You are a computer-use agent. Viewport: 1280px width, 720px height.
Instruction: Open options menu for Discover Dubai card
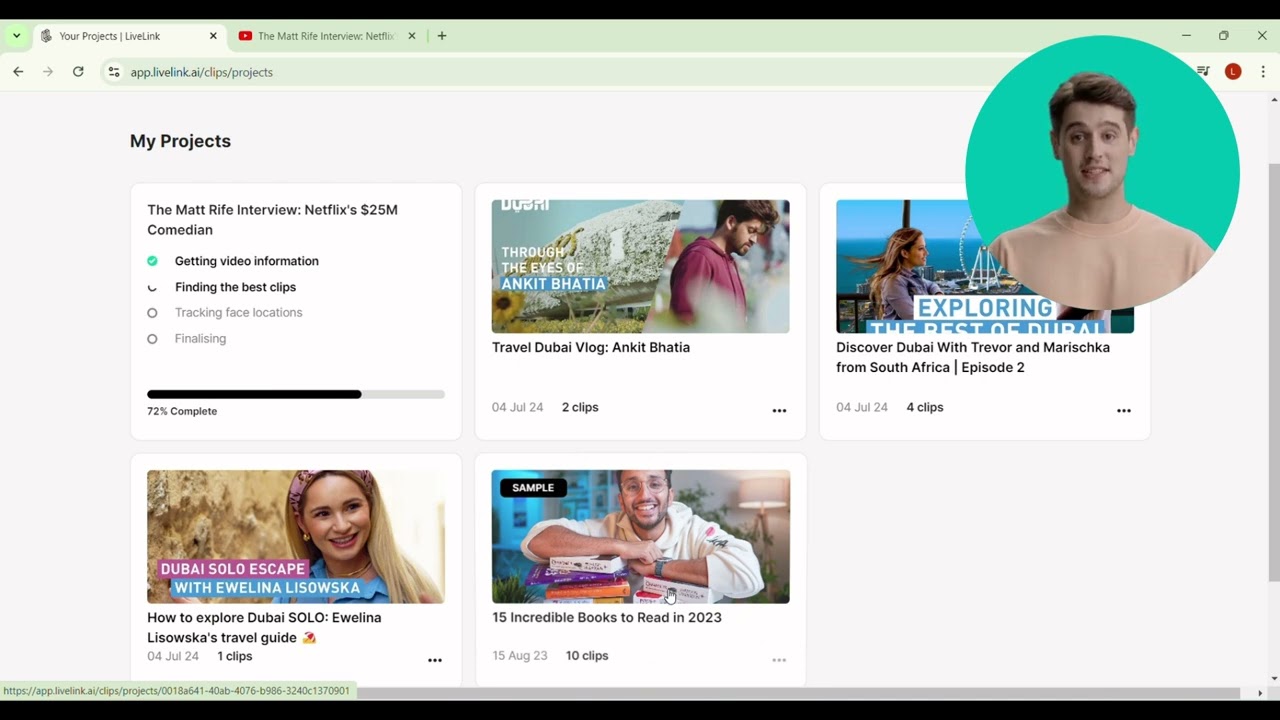click(x=1124, y=411)
